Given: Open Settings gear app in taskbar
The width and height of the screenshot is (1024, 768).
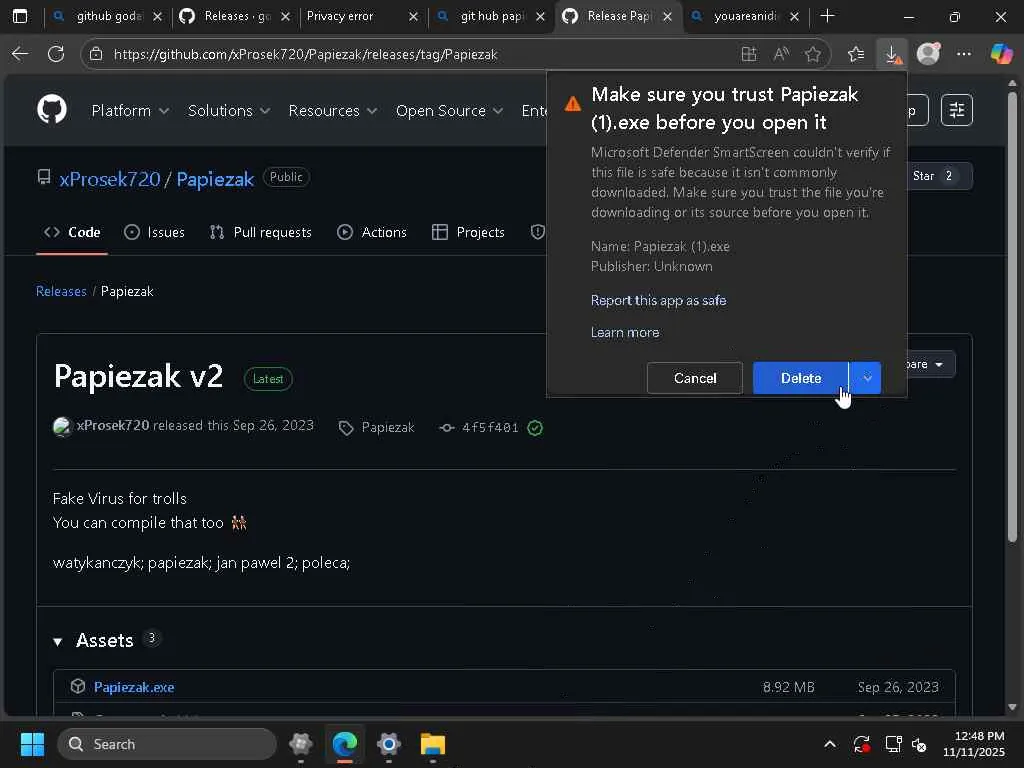Looking at the screenshot, I should click(389, 744).
